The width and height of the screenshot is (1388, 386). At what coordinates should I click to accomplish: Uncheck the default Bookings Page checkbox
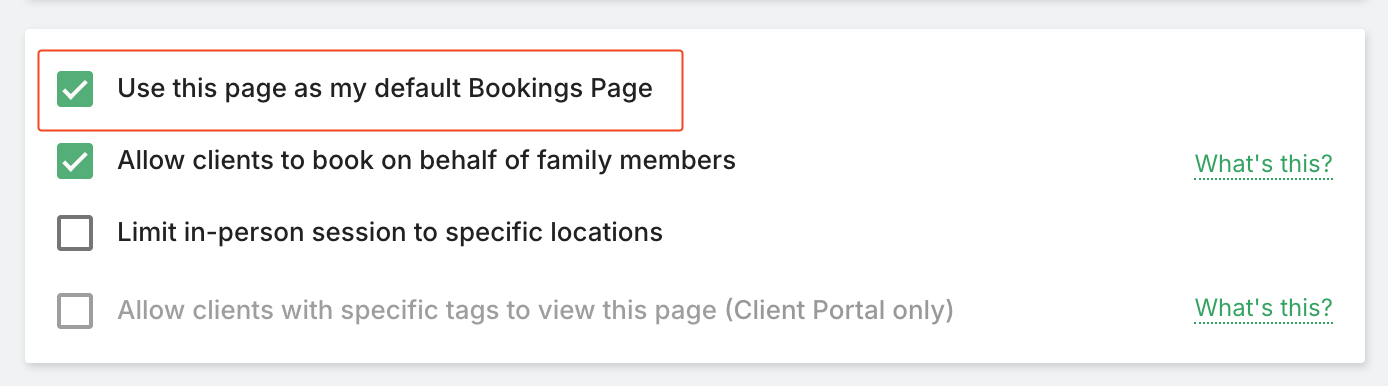click(x=75, y=89)
